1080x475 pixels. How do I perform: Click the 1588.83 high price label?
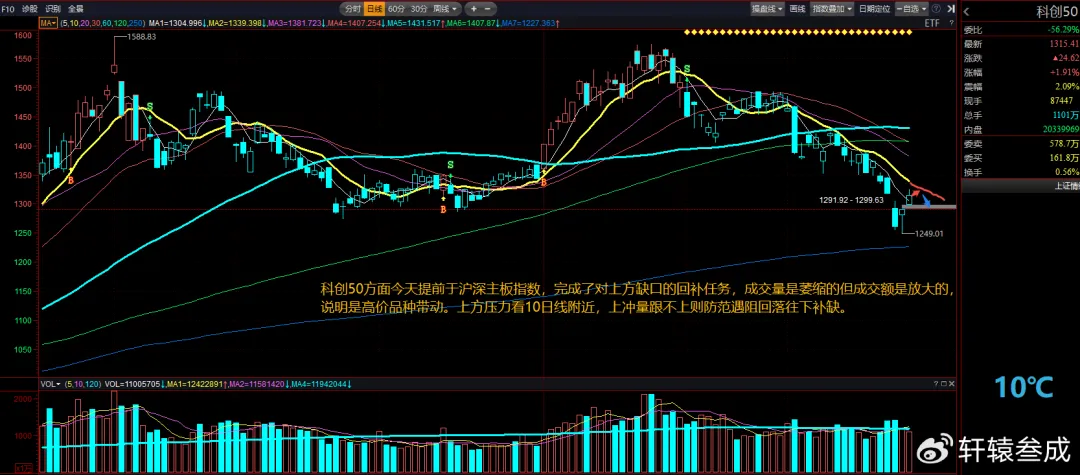click(142, 36)
